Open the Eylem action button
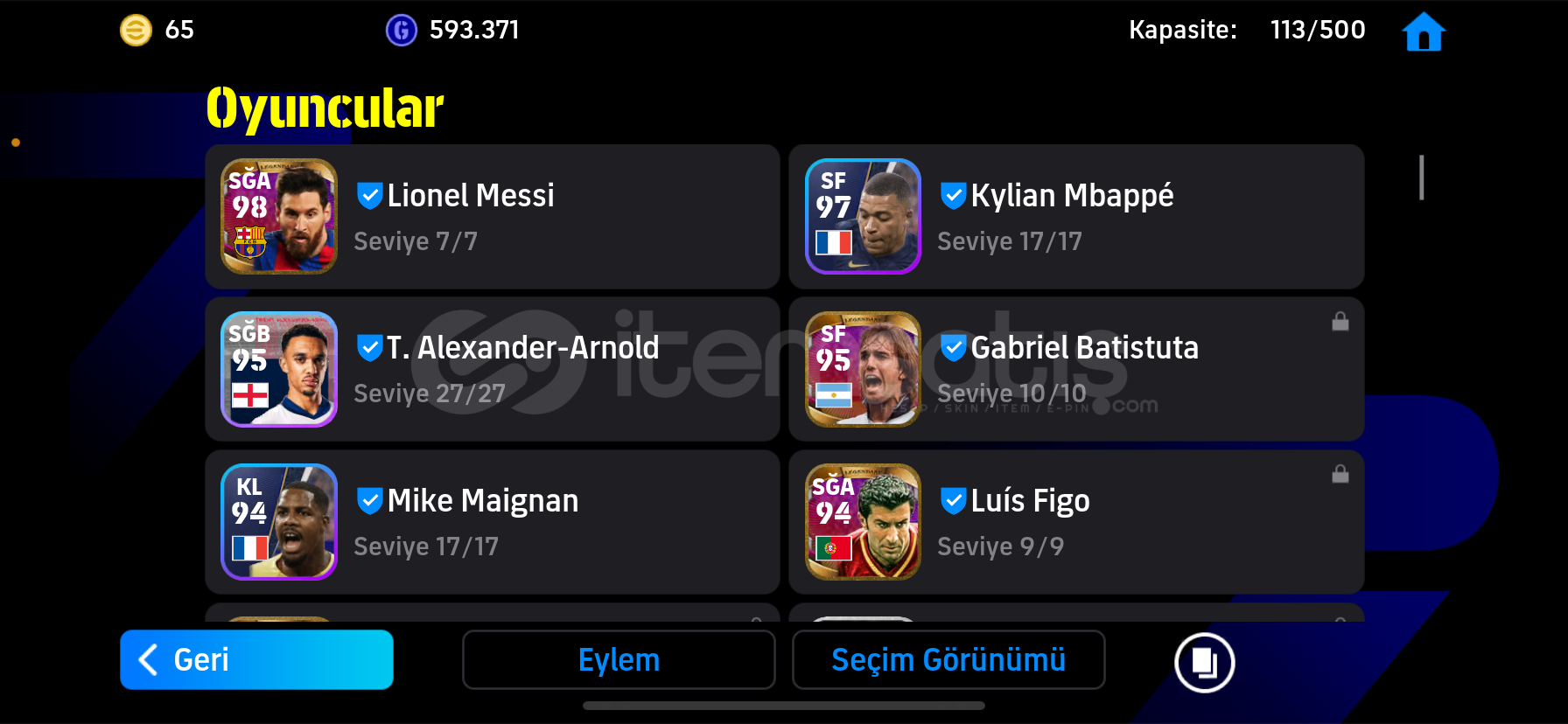Image resolution: width=1568 pixels, height=724 pixels. pyautogui.click(x=619, y=659)
